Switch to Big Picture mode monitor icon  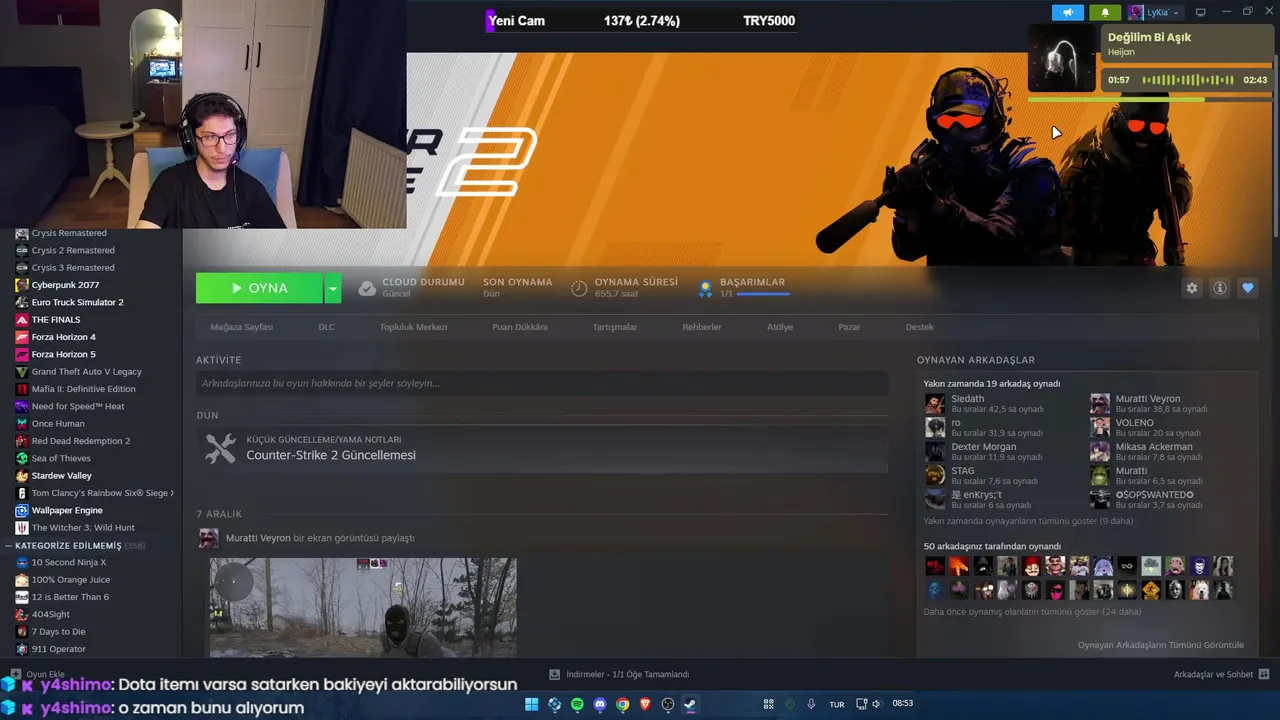coord(1201,12)
